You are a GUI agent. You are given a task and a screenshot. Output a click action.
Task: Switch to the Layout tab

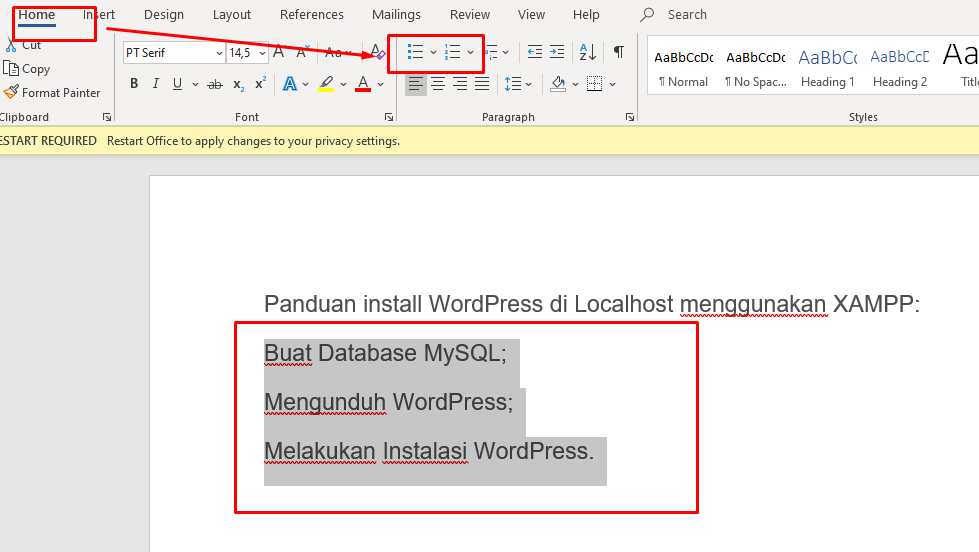pyautogui.click(x=232, y=14)
